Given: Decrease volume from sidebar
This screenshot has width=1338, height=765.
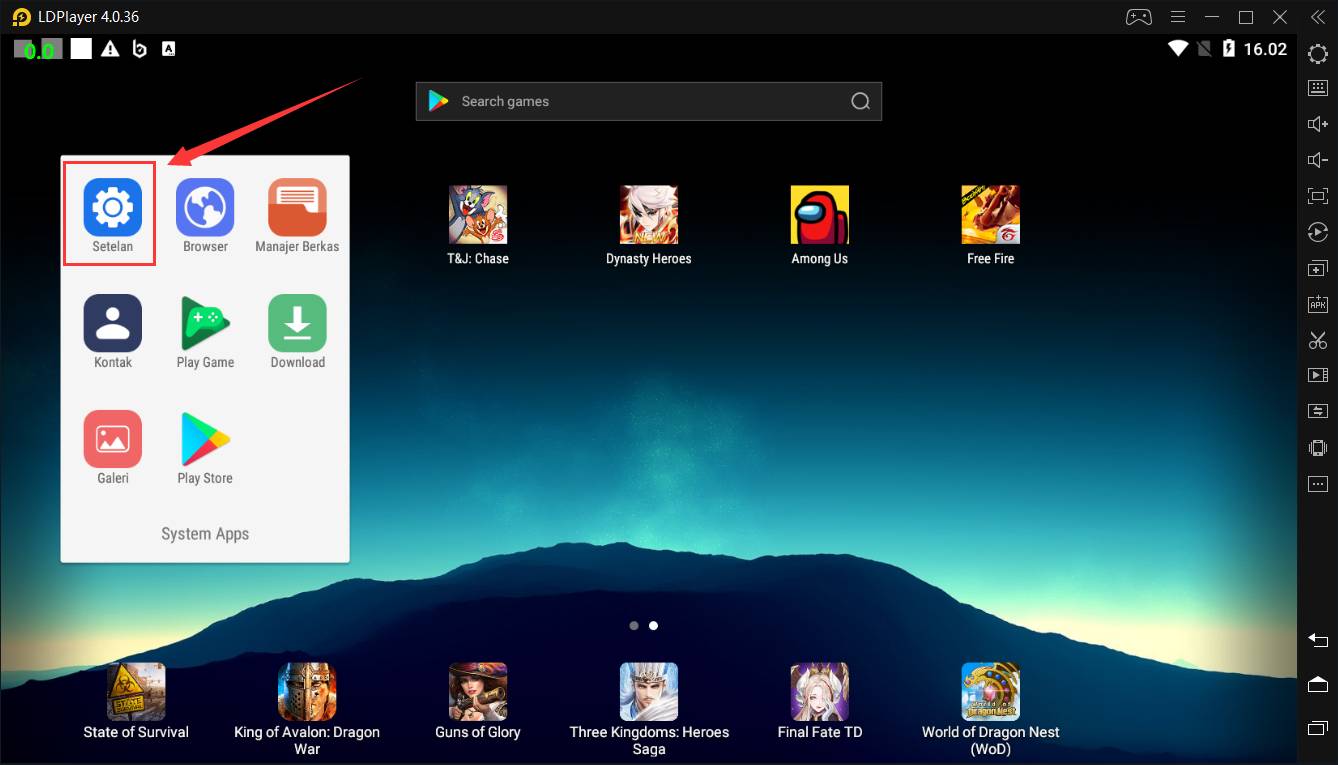Looking at the screenshot, I should 1318,160.
